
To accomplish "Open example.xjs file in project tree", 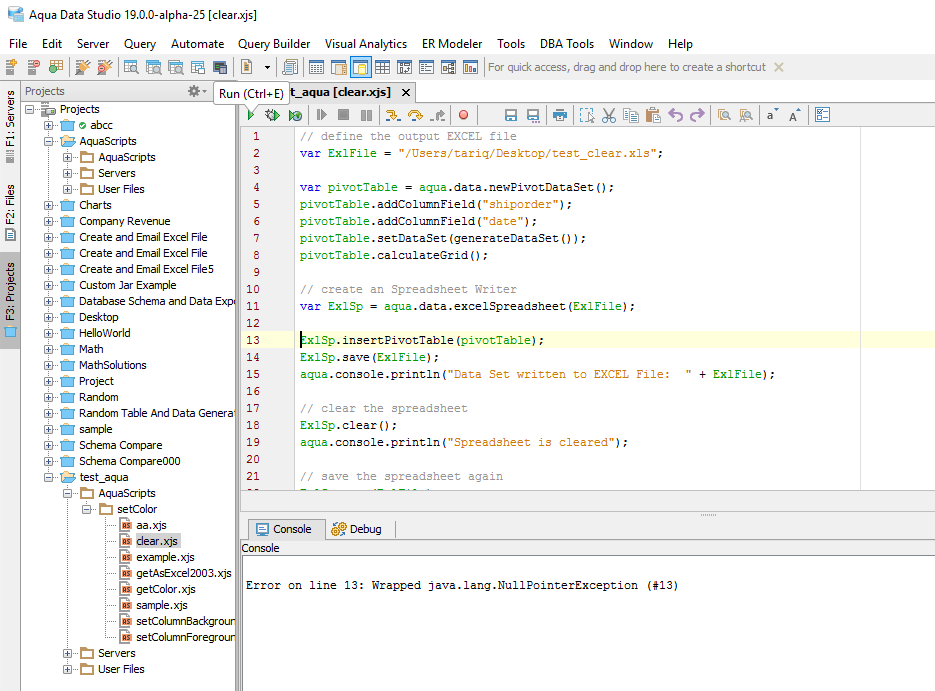I will coord(165,557).
